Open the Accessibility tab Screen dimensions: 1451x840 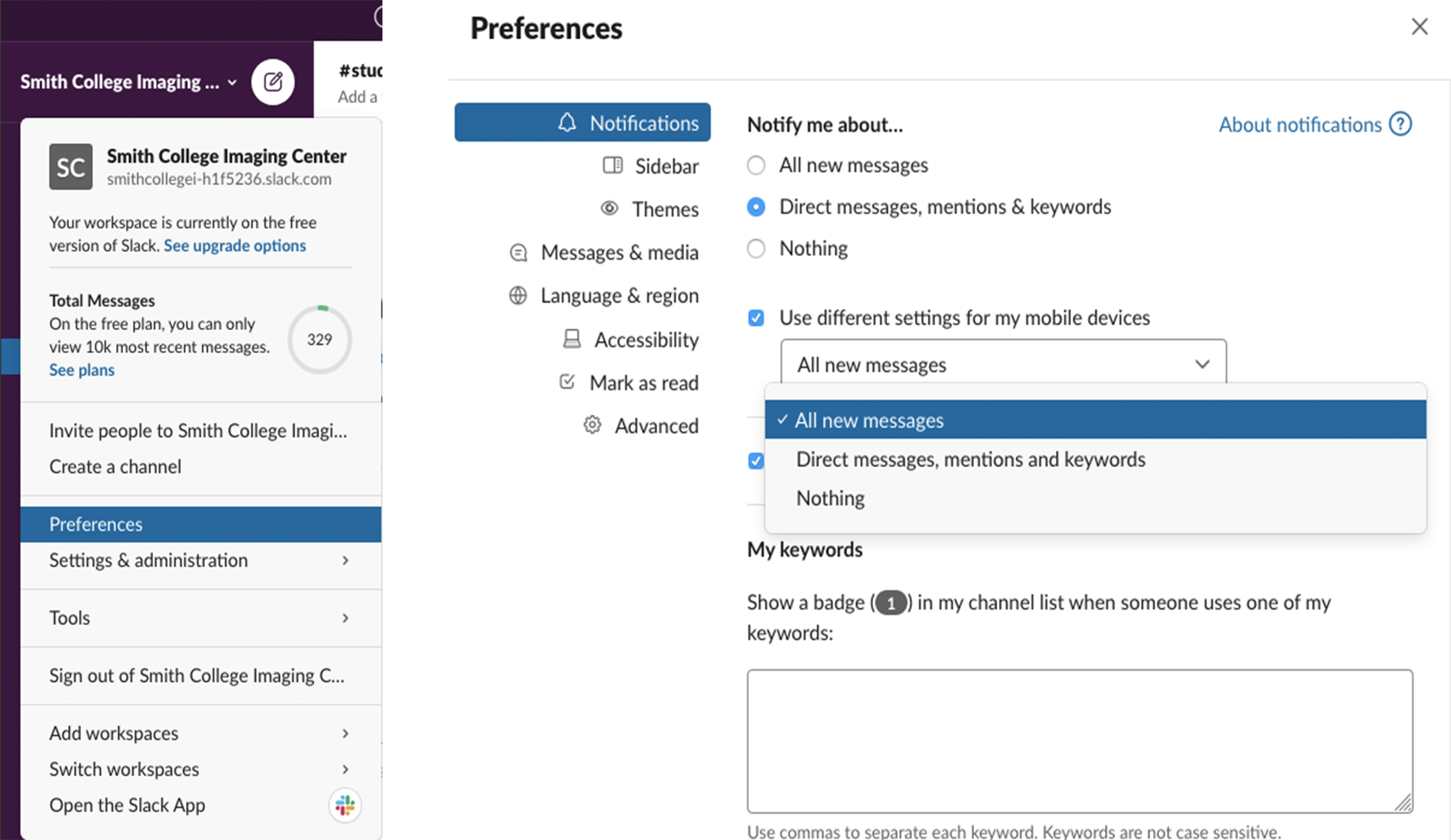pos(631,339)
